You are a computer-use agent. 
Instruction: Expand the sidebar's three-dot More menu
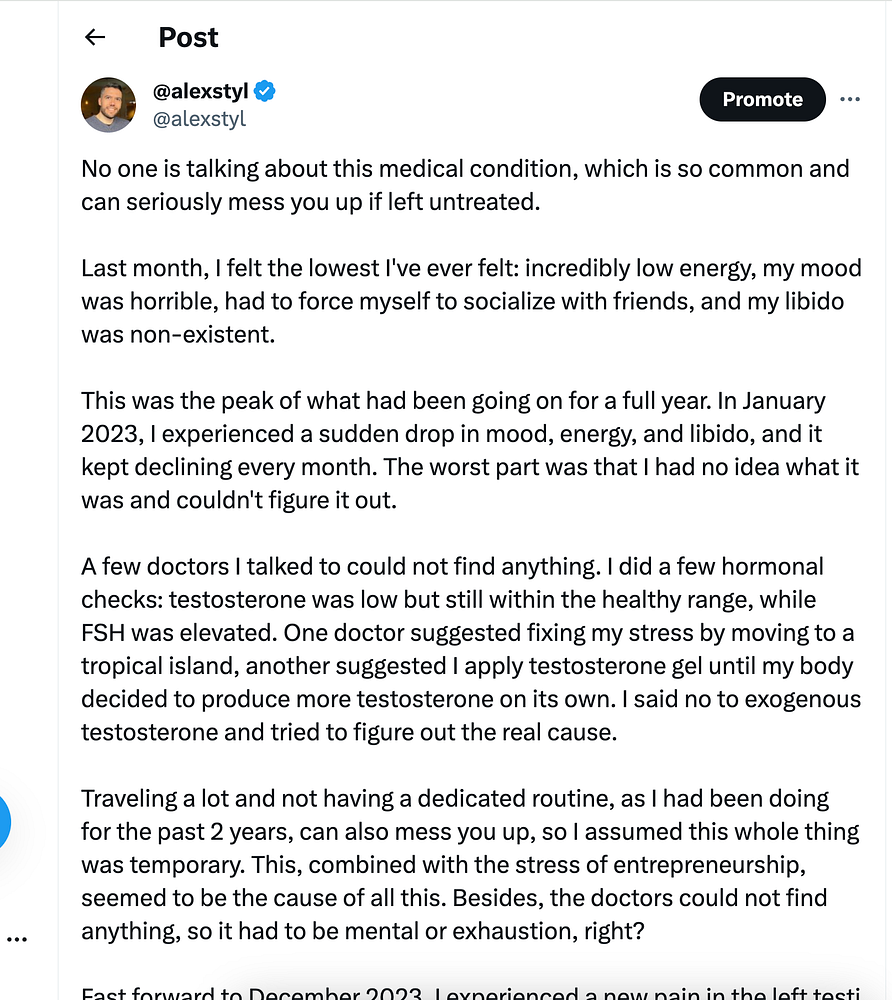(x=17, y=940)
